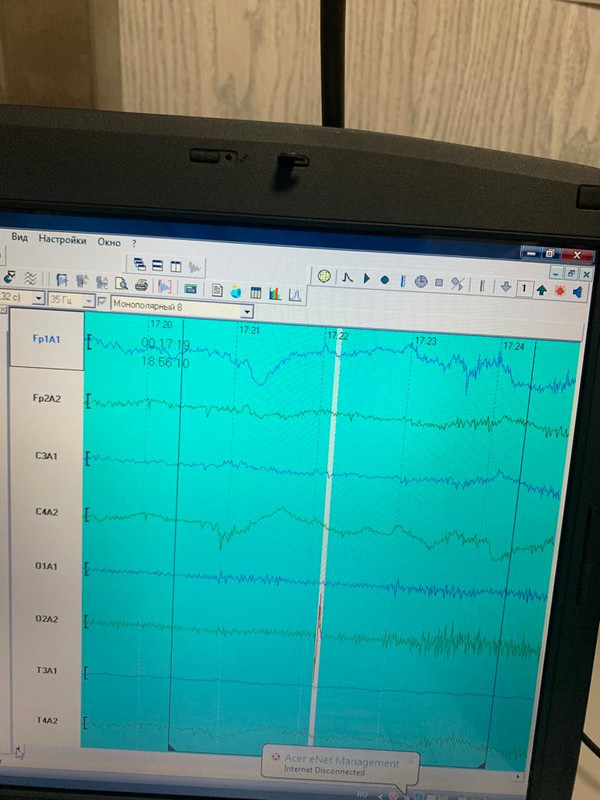Click the table columns icon
The height and width of the screenshot is (800, 600).
pos(256,292)
